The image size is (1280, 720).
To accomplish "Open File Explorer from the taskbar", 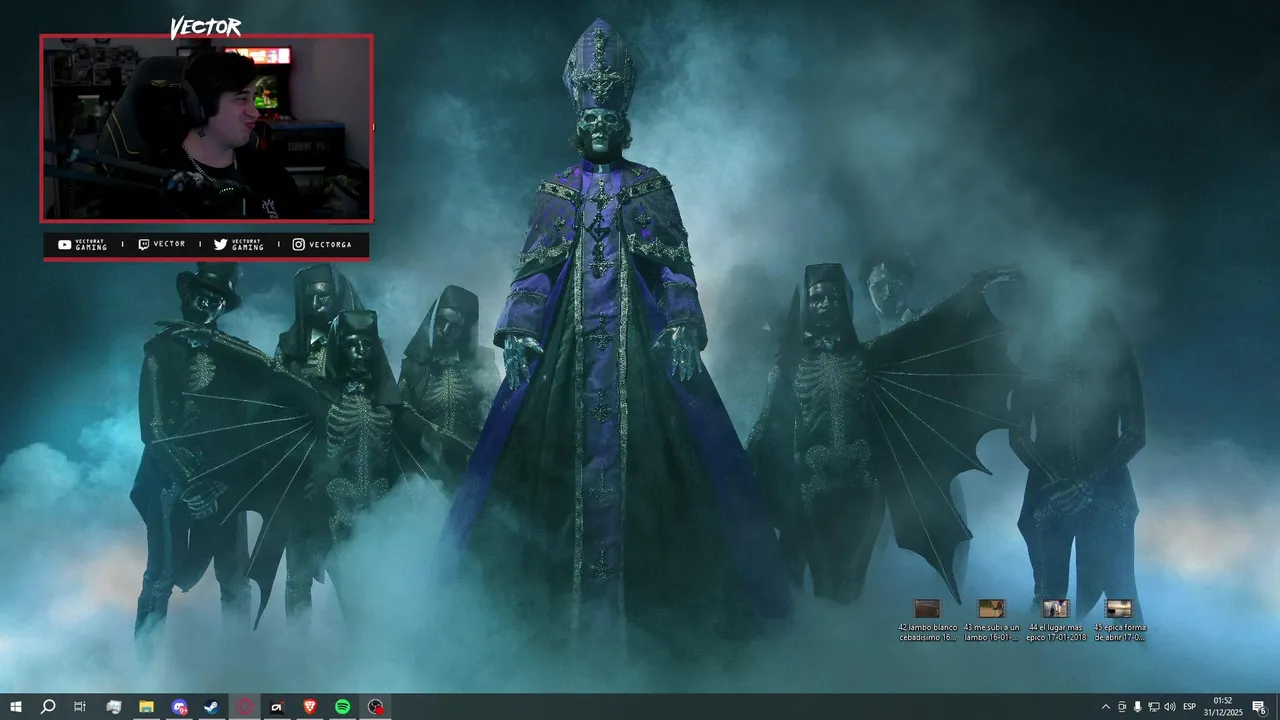I will 146,707.
